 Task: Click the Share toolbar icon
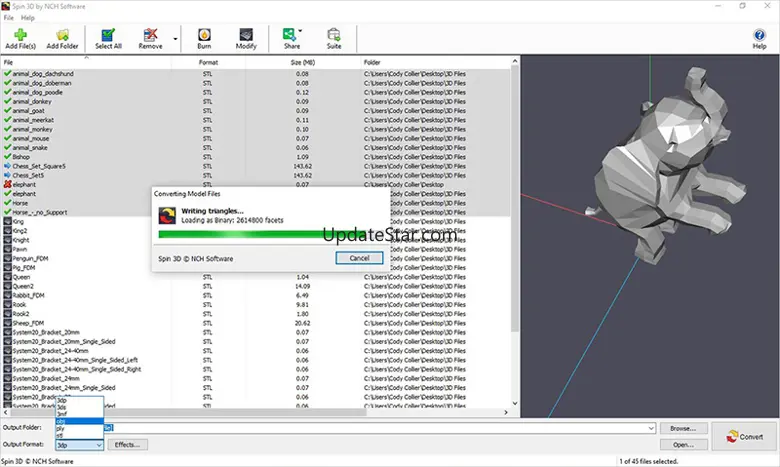pos(291,38)
